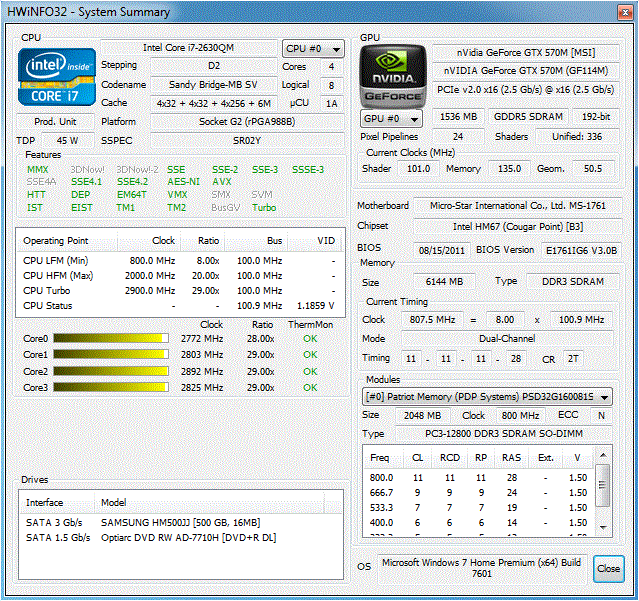Viewport: 639px width, 601px height.
Task: Click the Interface column header in Drives
Action: coord(57,503)
